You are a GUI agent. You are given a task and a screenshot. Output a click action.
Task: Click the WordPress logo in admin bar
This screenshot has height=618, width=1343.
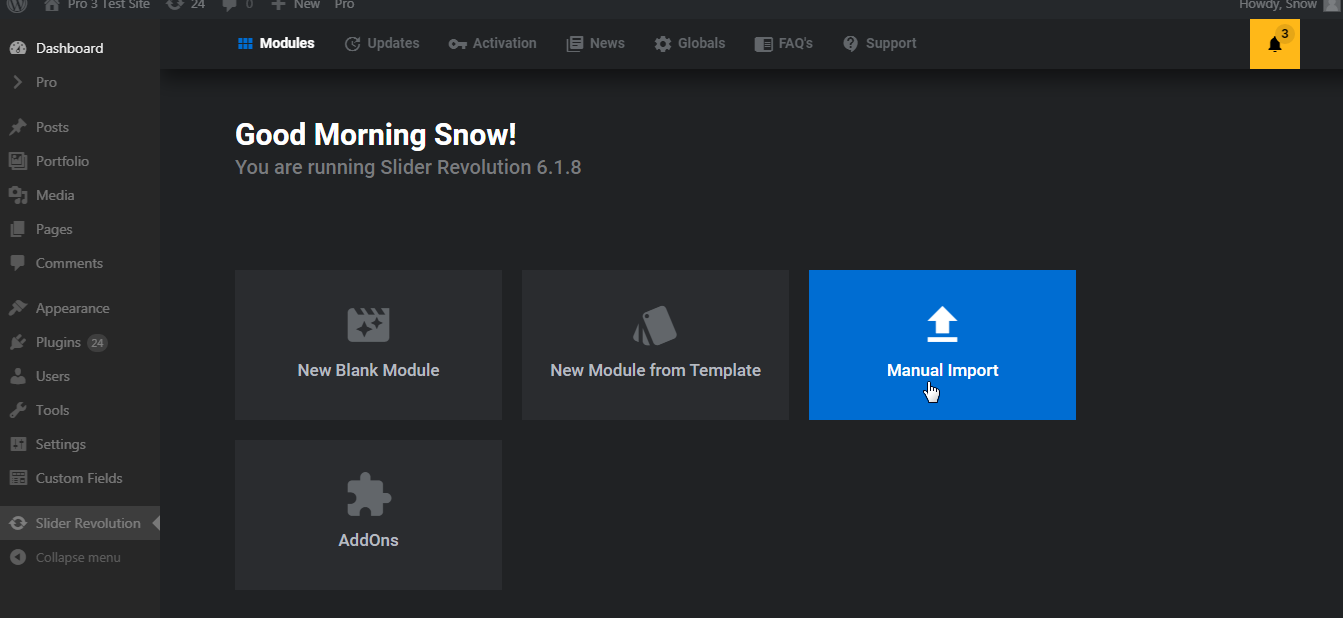pos(17,5)
